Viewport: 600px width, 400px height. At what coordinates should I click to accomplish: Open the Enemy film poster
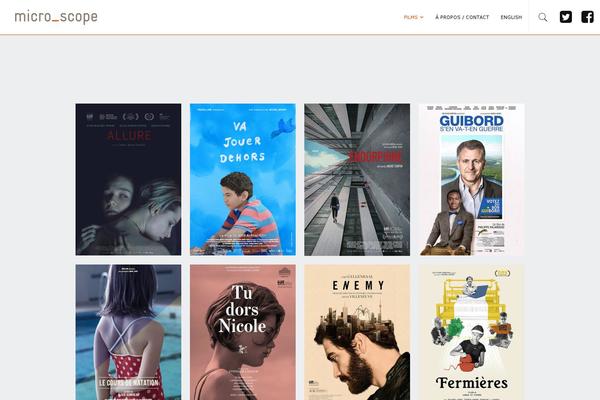click(357, 332)
